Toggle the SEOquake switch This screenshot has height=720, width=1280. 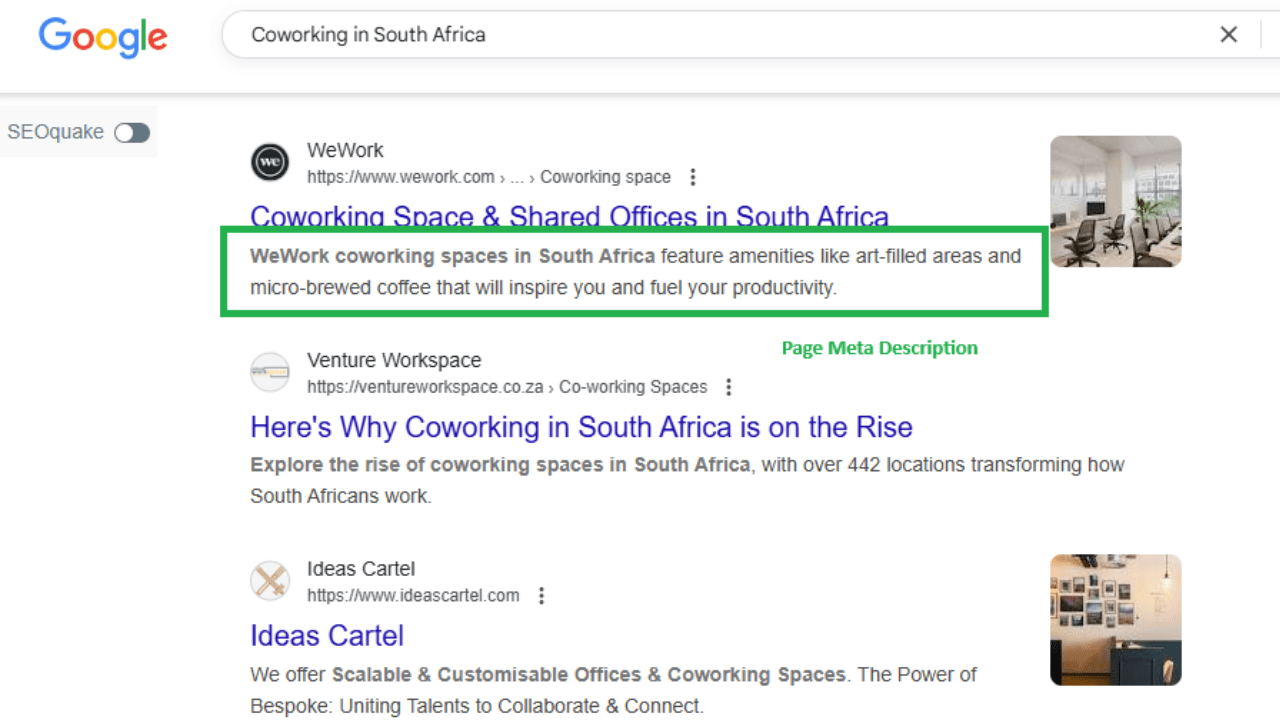[x=131, y=133]
